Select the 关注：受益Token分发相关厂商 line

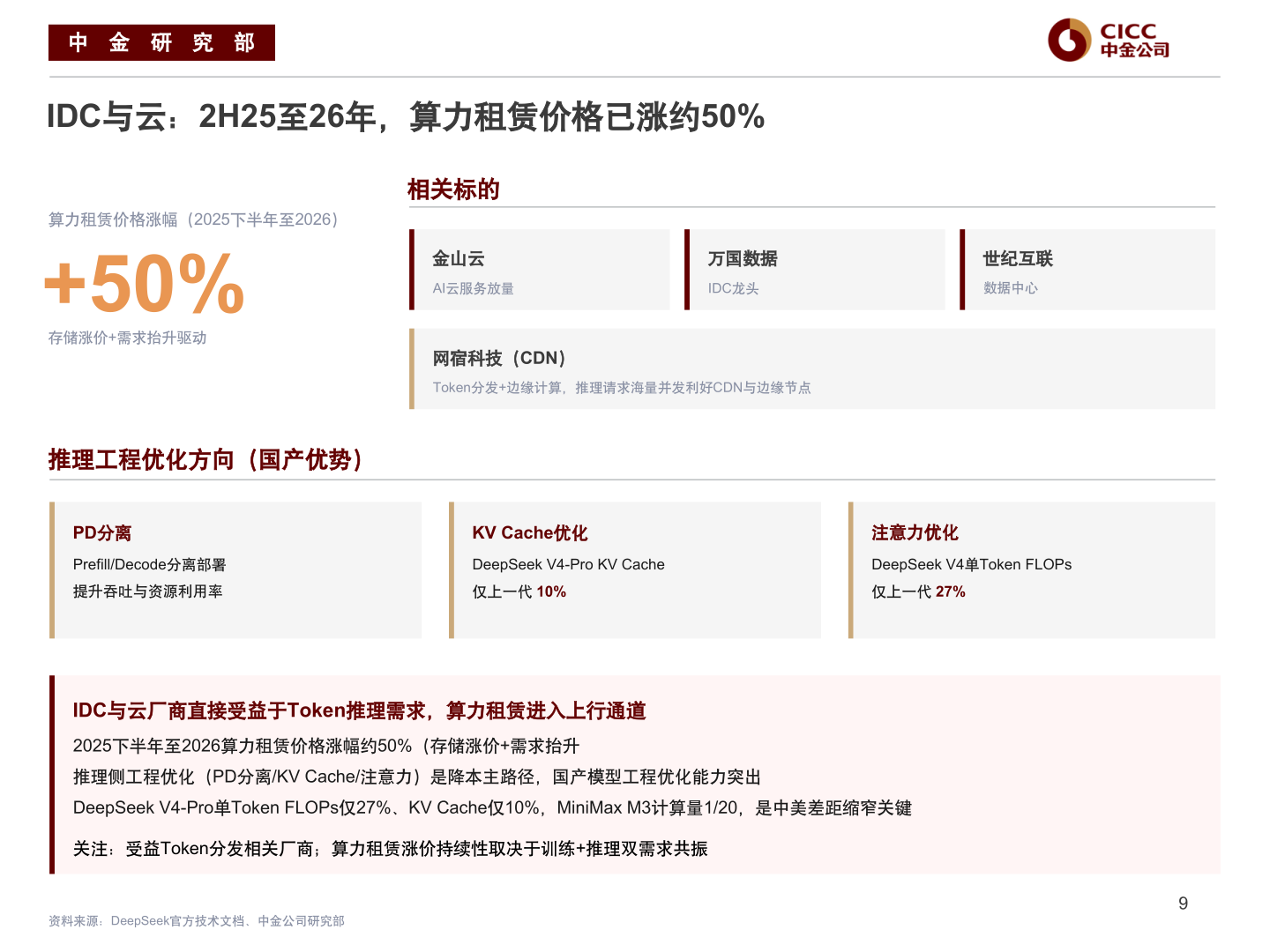pos(390,849)
